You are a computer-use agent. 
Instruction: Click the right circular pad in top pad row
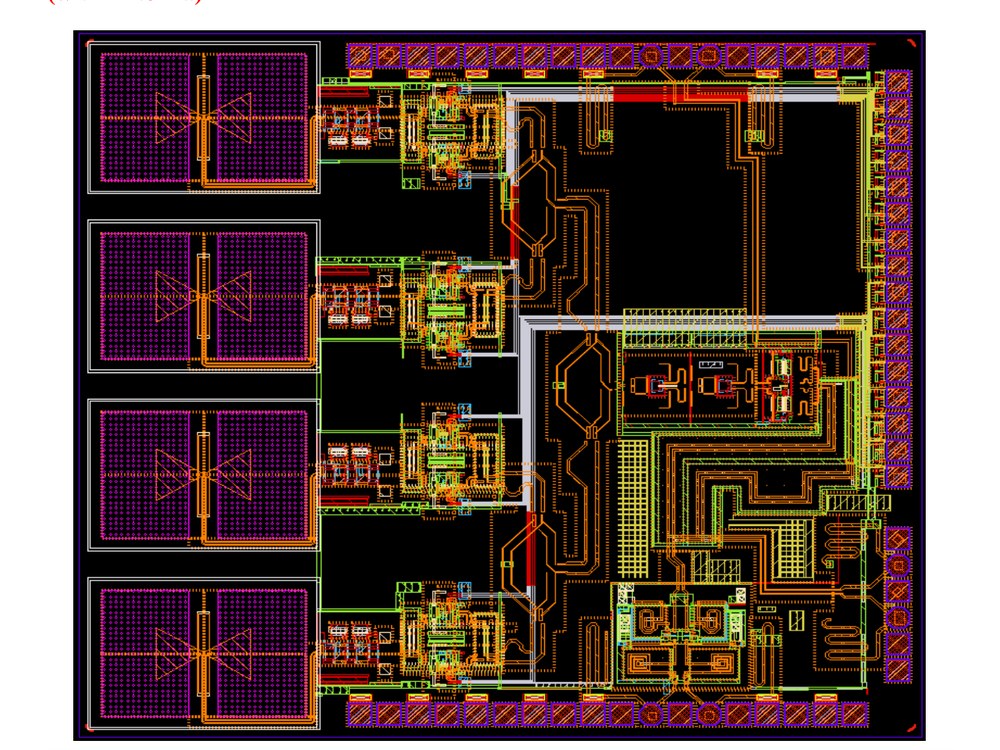point(709,56)
